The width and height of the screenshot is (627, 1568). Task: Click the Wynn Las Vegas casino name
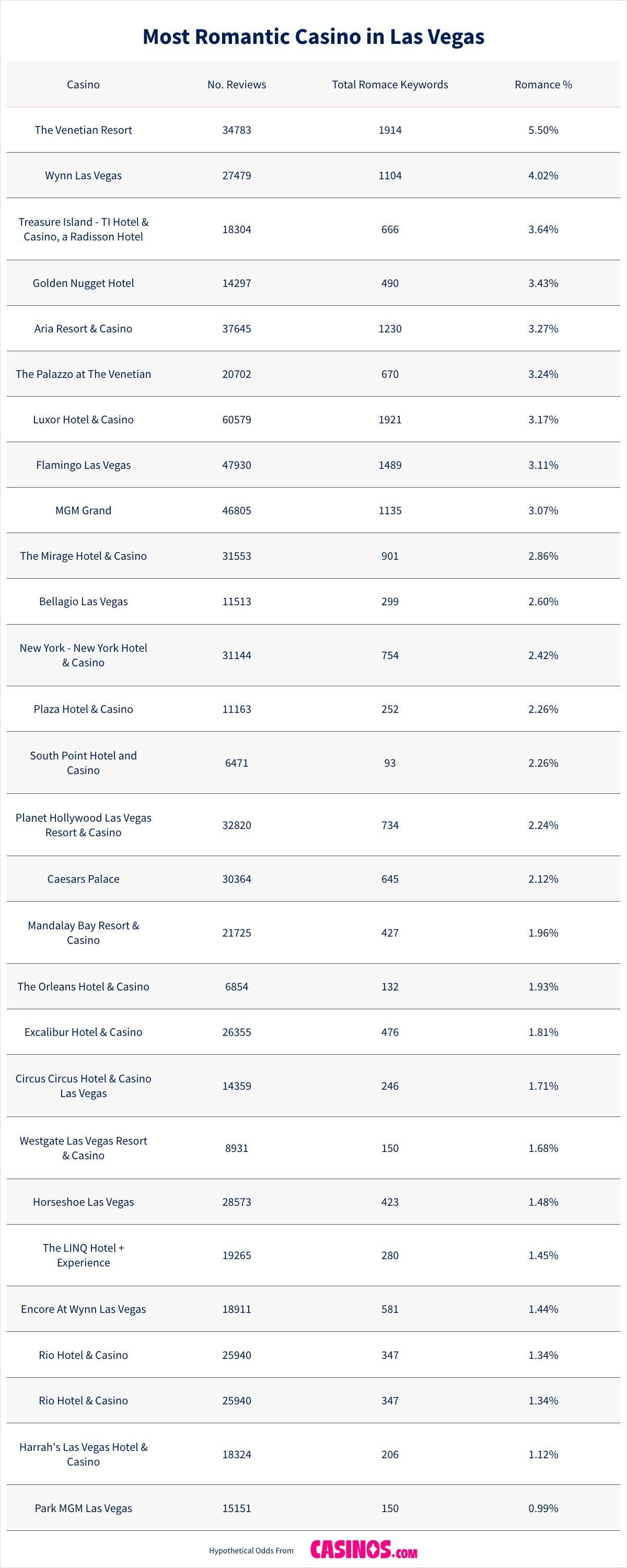84,175
